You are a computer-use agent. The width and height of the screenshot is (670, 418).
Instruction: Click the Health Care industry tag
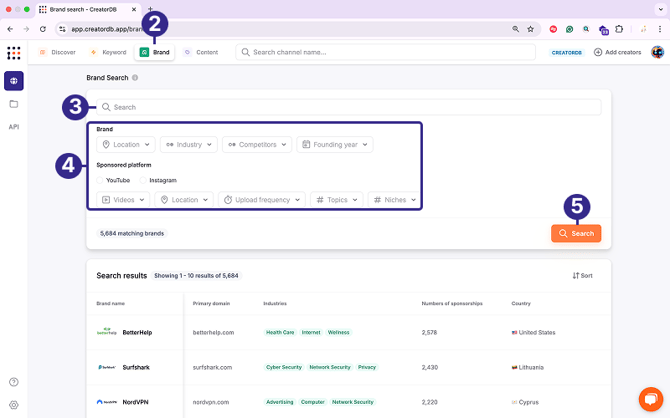pyautogui.click(x=280, y=333)
